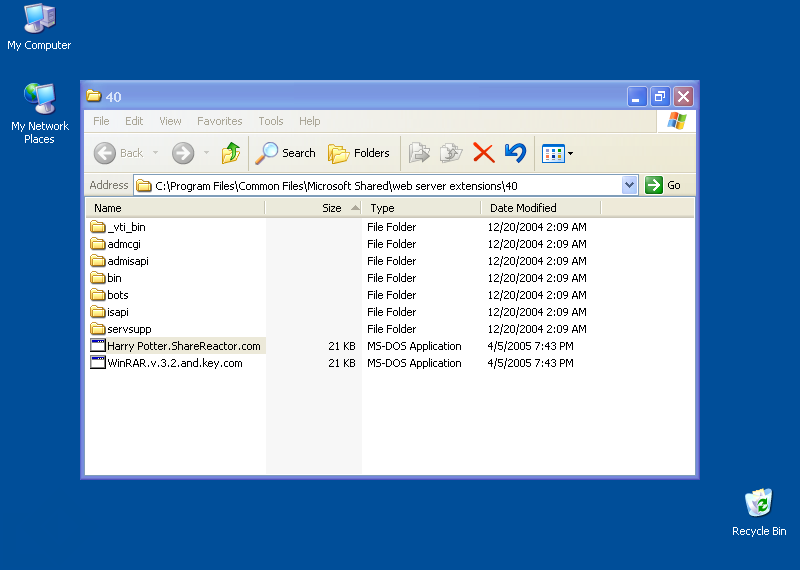The image size is (800, 570).
Task: Expand the Forward history dropdown arrow
Action: coord(206,153)
